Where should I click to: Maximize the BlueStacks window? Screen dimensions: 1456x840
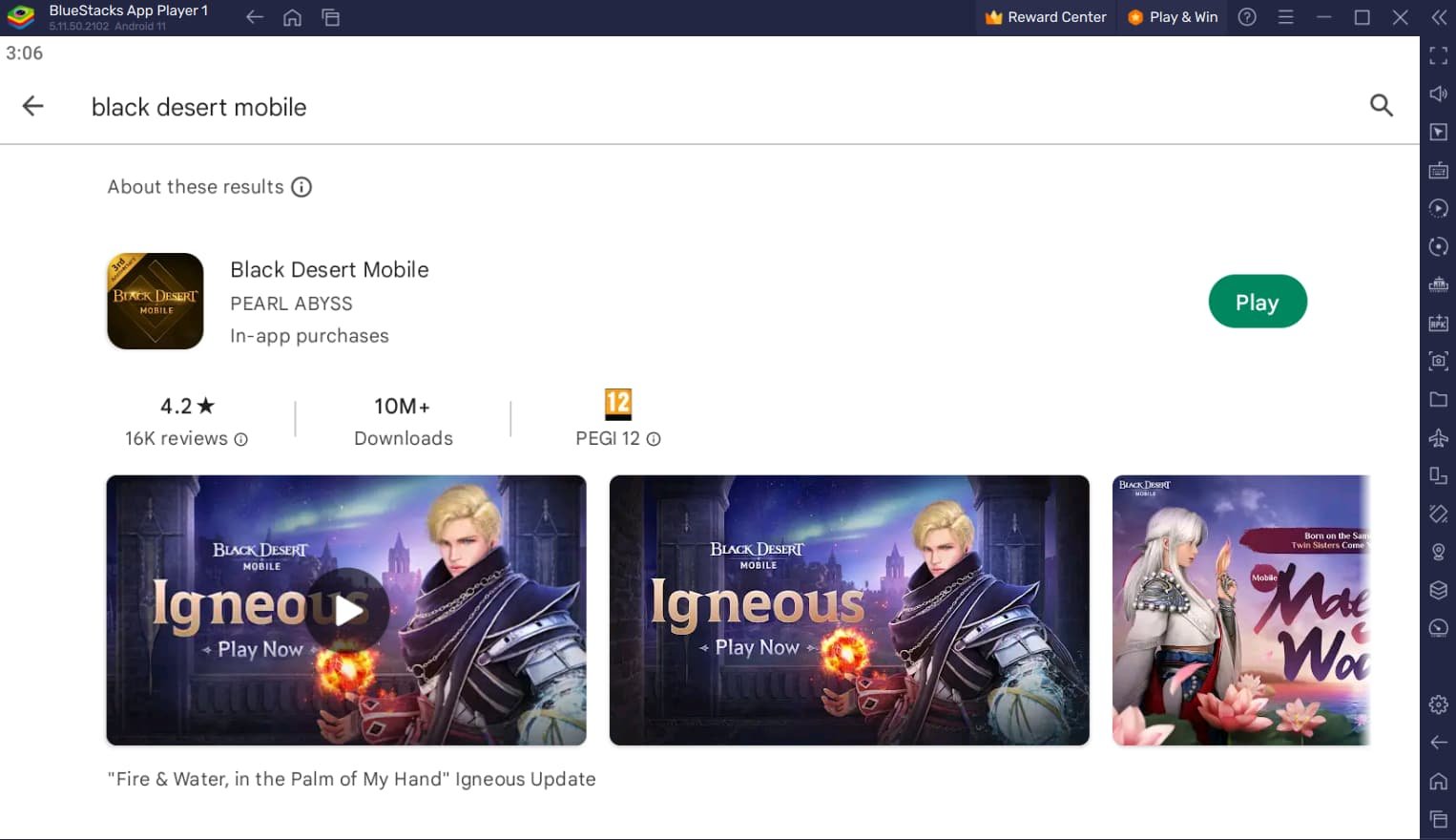coord(1362,17)
